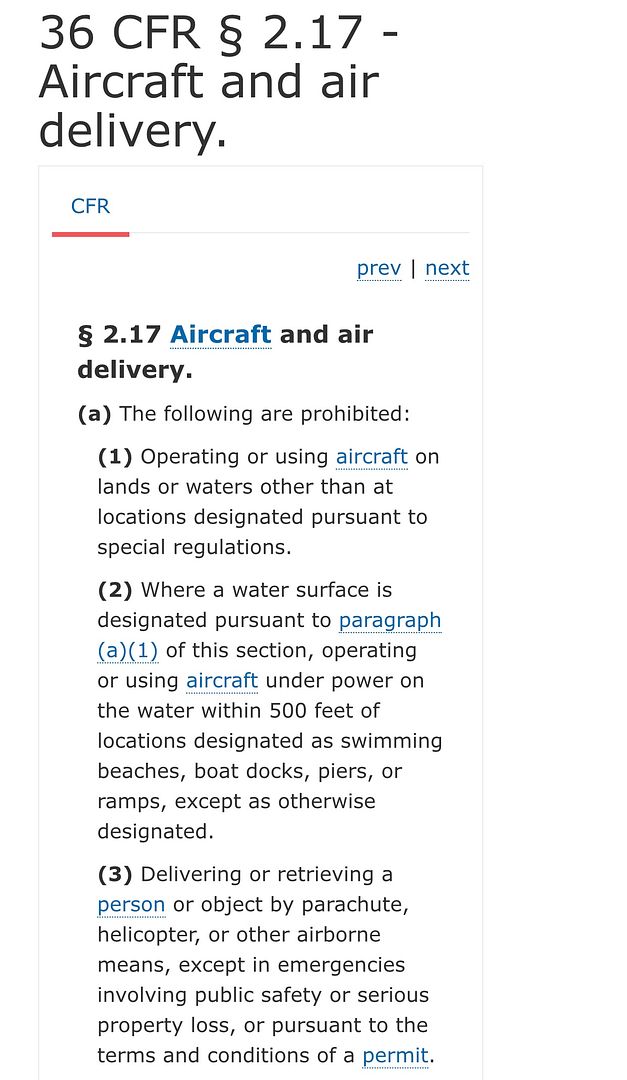
Task: Open Aircraft link in bold section heading
Action: pyautogui.click(x=220, y=334)
